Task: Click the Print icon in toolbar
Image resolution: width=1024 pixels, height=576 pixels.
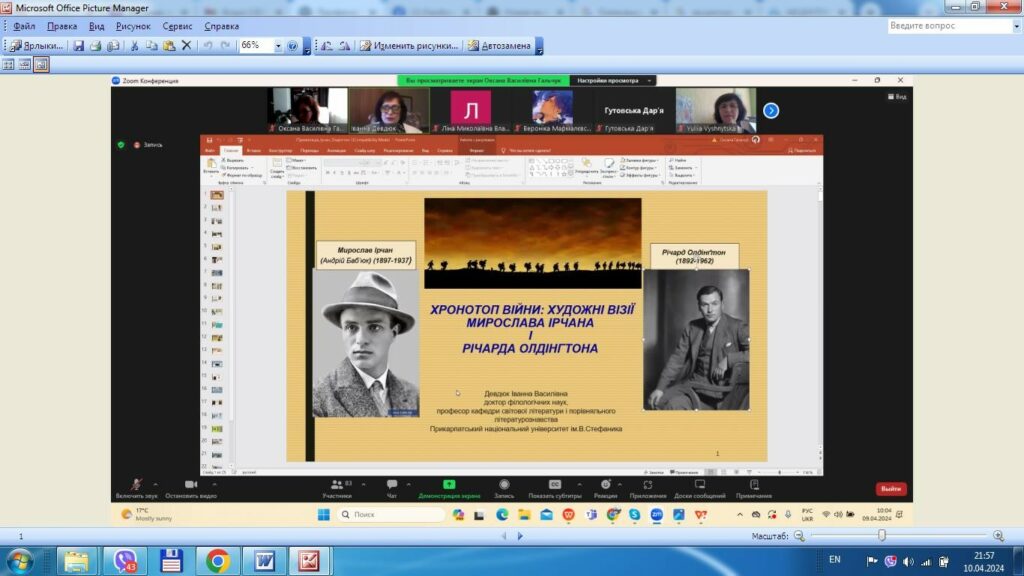Action: 95,46
